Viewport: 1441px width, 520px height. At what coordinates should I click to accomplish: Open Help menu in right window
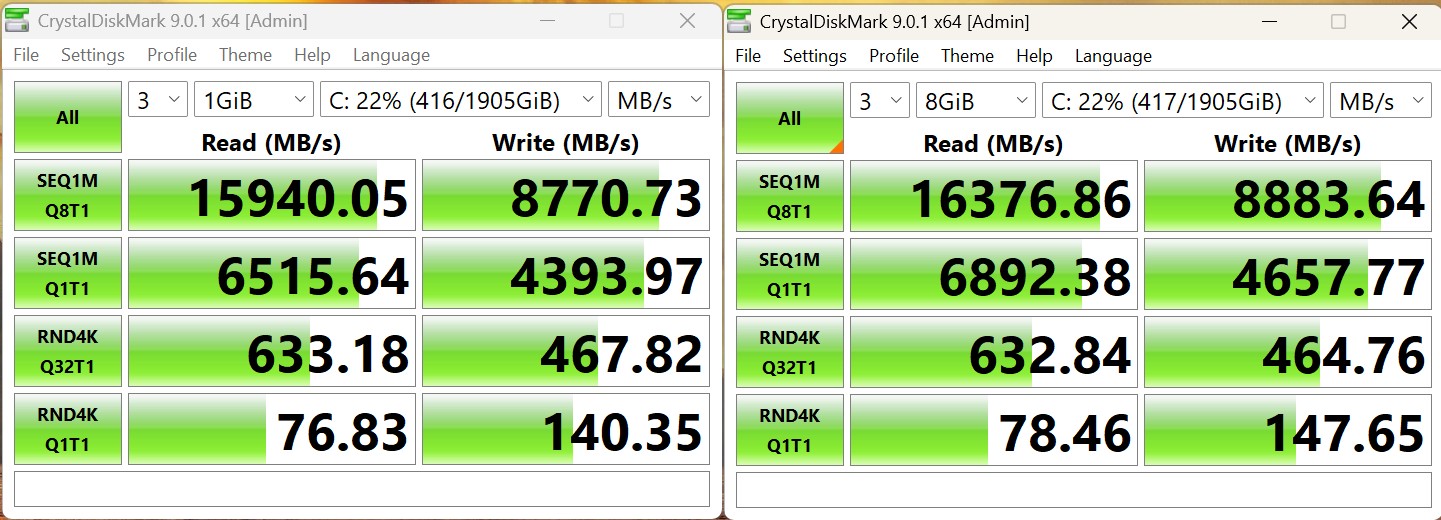[1034, 56]
